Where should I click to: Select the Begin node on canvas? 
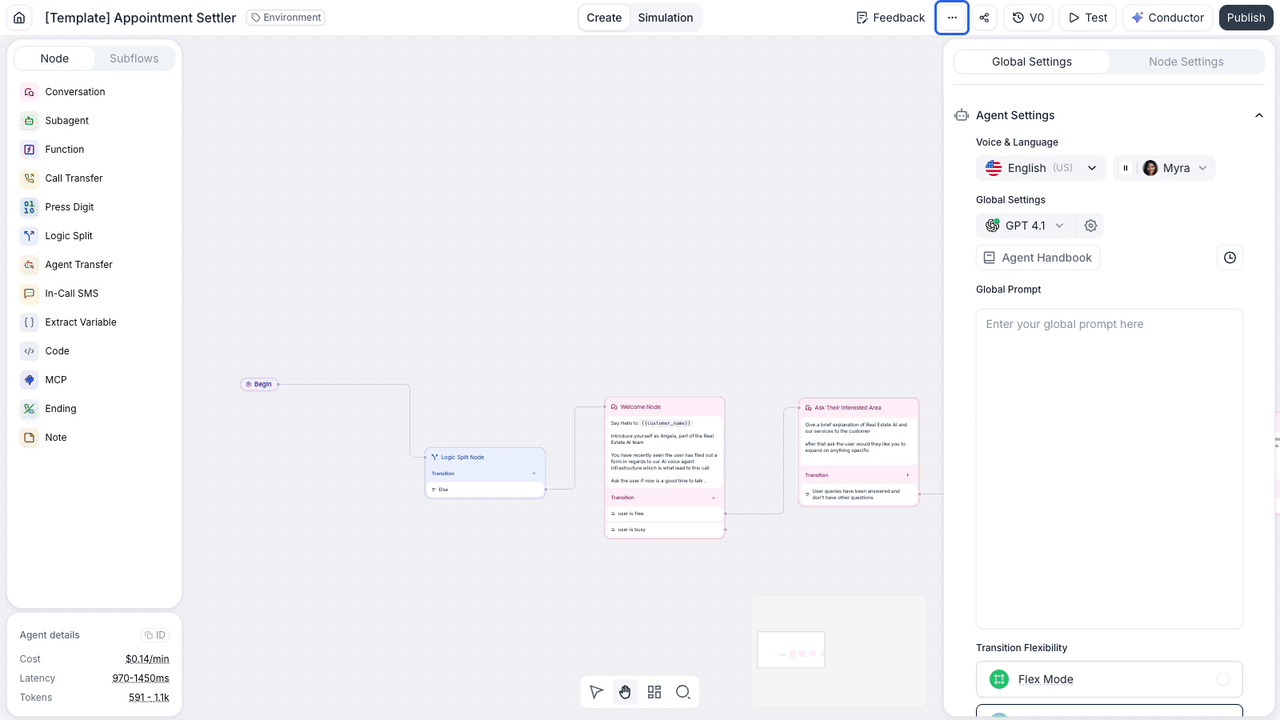click(259, 384)
